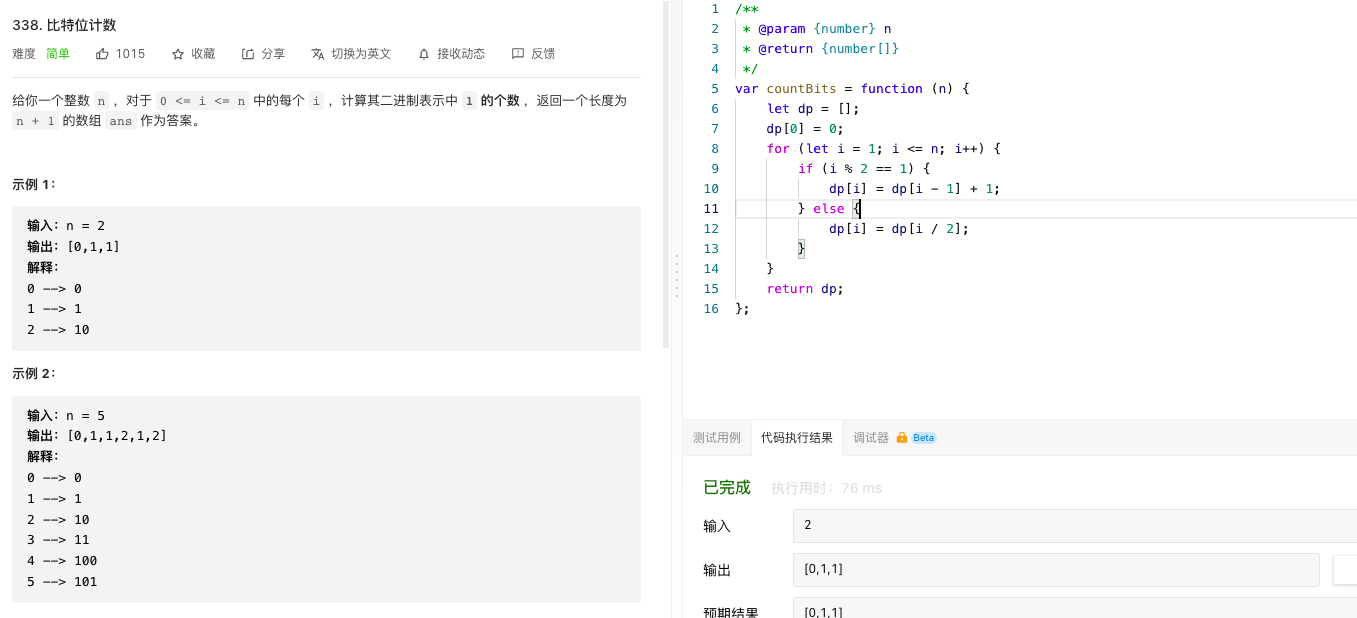Image resolution: width=1357 pixels, height=618 pixels.
Task: Click the '5 --> 101' explanation line
Action: tap(62, 581)
